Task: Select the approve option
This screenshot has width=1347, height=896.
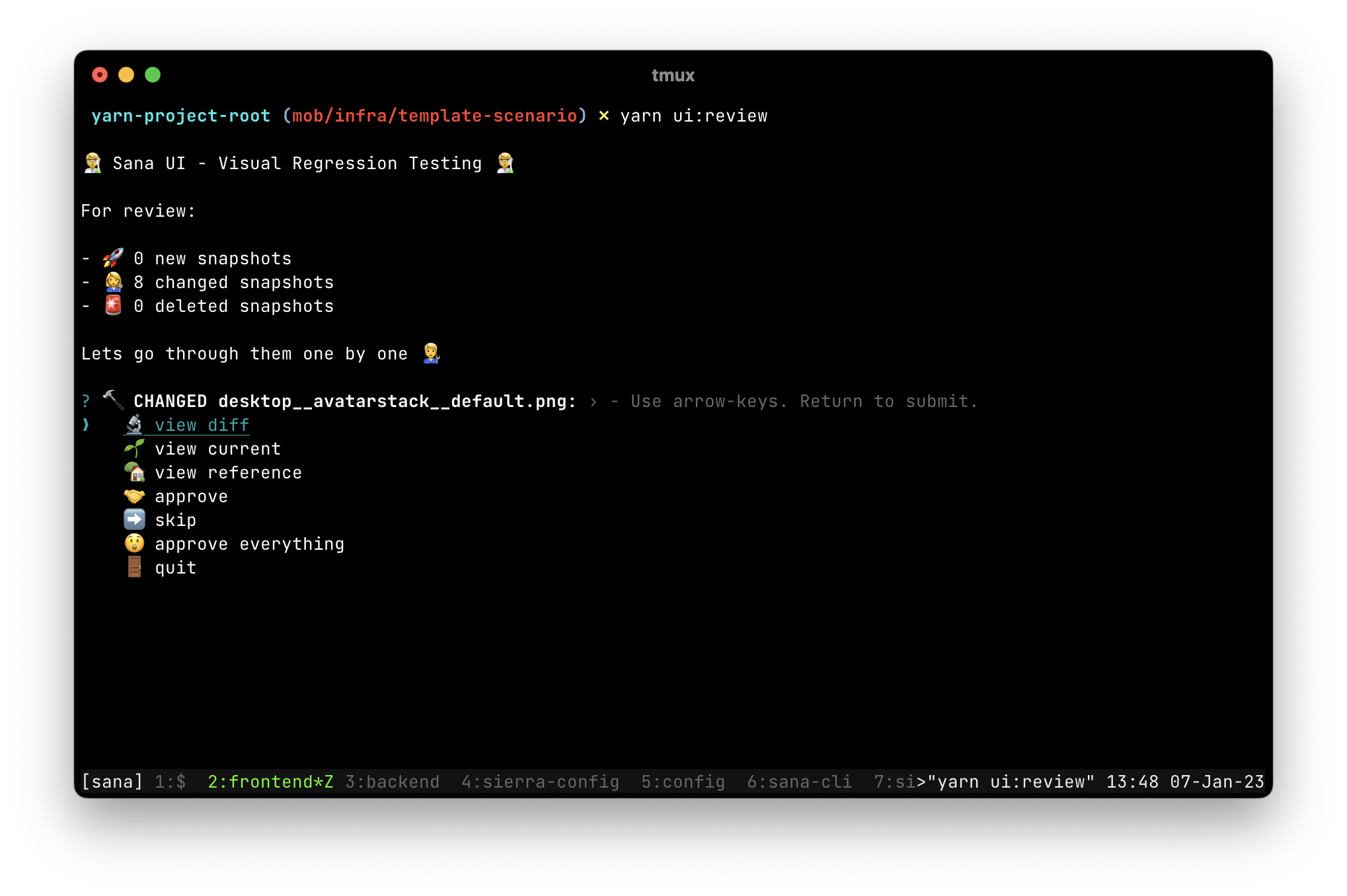Action: coord(192,496)
